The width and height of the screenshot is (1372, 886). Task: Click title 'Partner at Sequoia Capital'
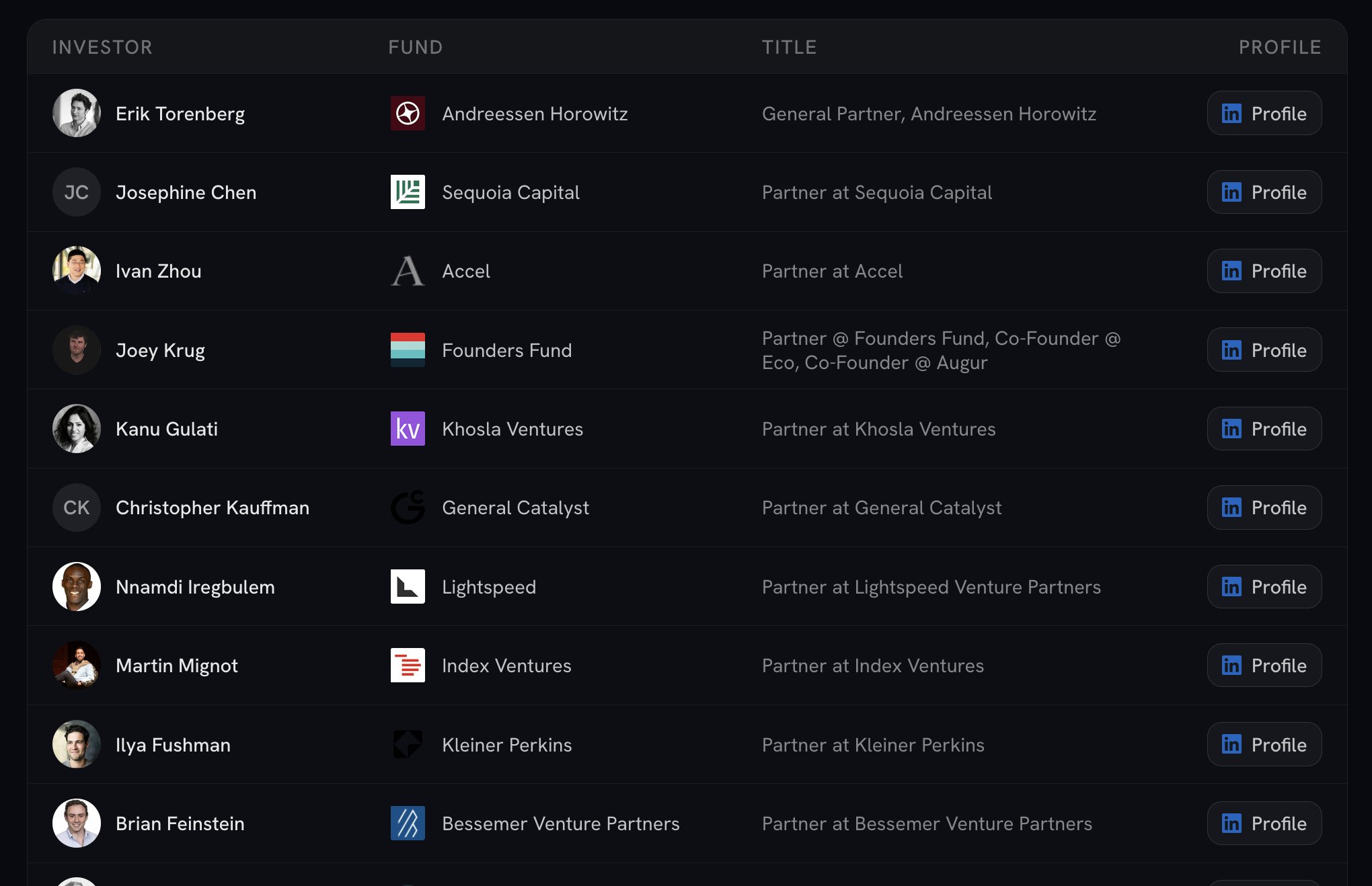877,192
